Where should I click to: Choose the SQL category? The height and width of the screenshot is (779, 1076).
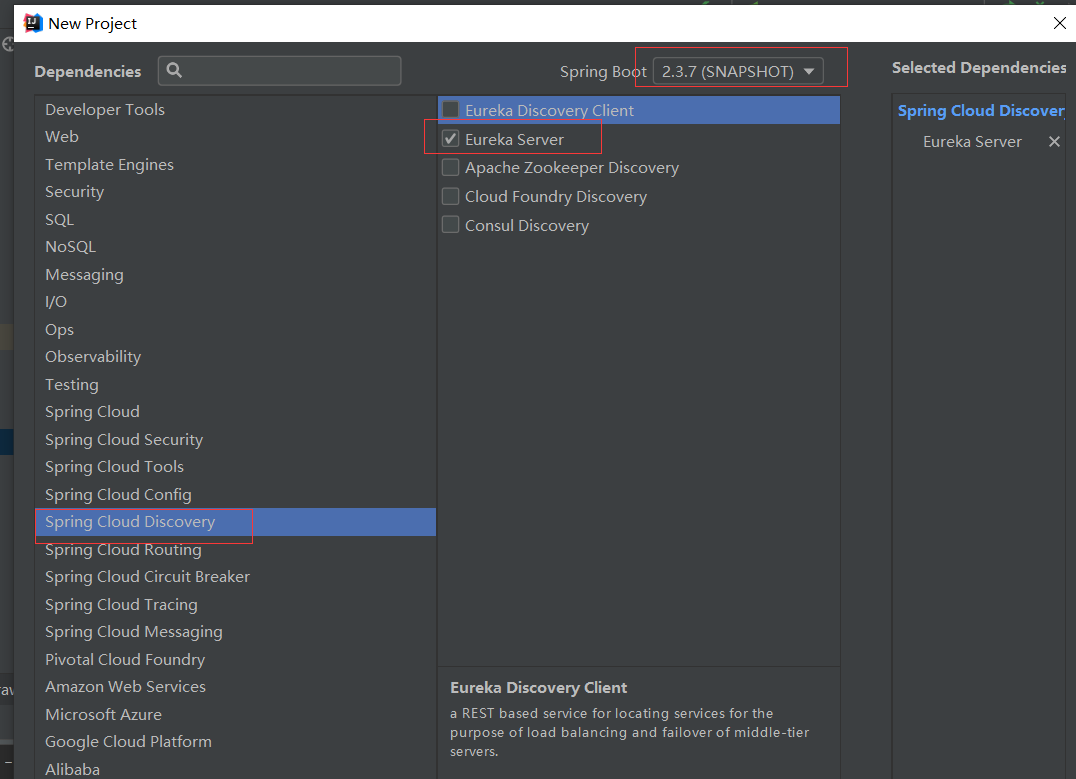[235, 219]
